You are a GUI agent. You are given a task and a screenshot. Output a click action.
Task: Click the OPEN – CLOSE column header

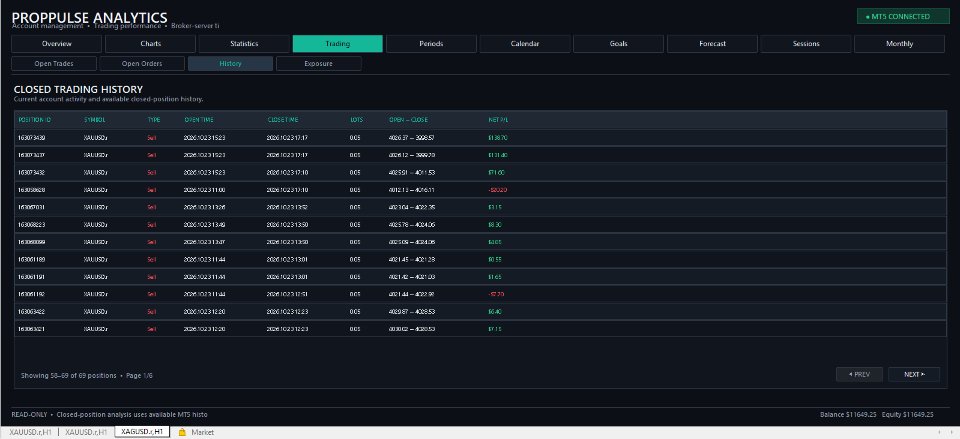pos(408,119)
